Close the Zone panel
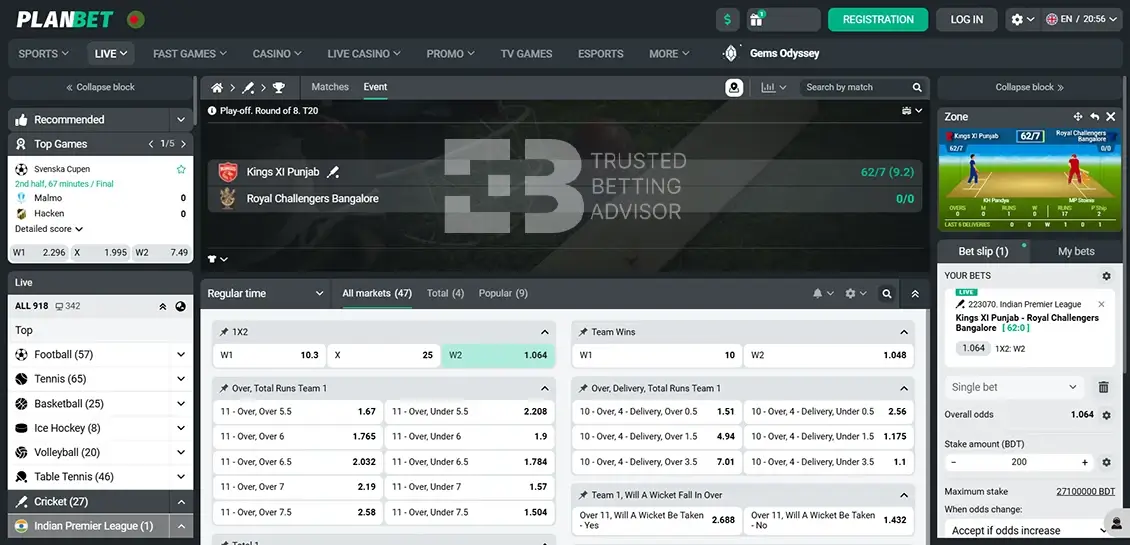 [1111, 117]
